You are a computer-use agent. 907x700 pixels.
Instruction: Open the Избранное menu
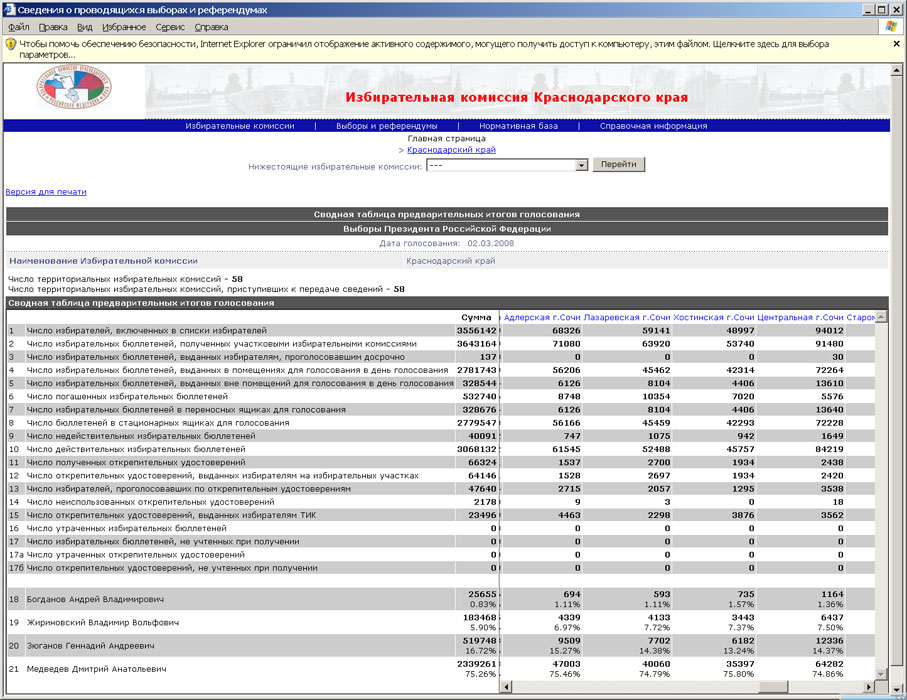pos(123,27)
